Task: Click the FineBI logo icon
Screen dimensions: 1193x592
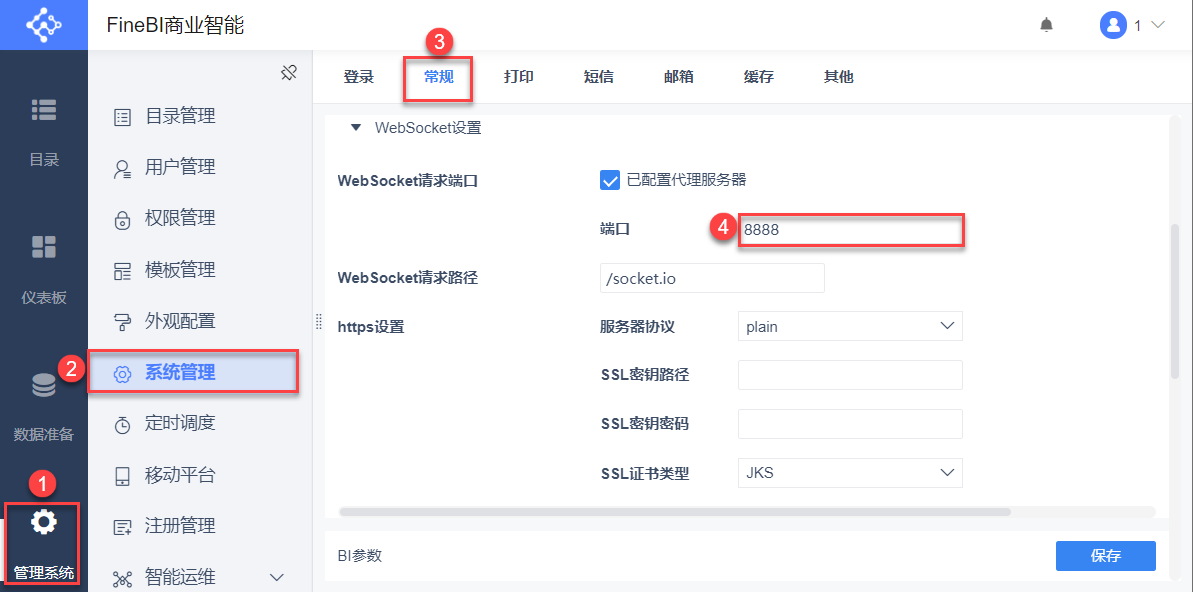Action: click(43, 24)
